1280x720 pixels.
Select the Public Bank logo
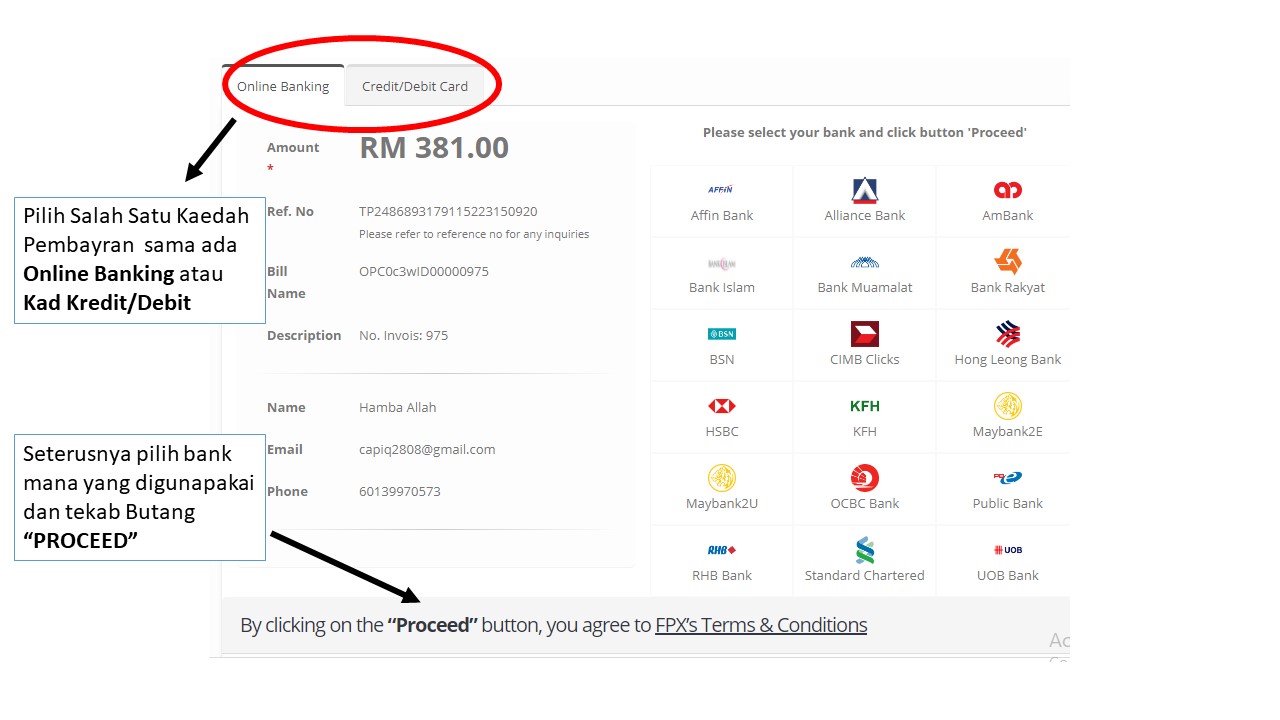click(1008, 478)
